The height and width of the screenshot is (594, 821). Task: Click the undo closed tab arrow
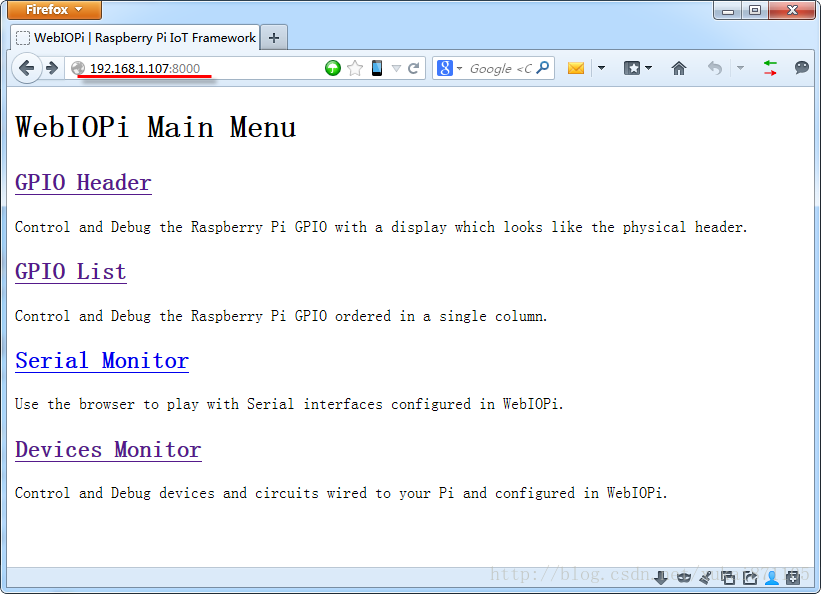(715, 68)
